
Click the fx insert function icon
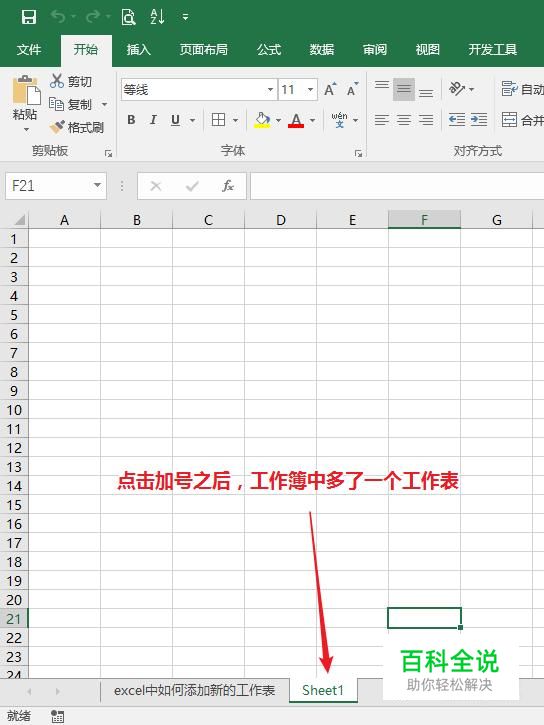228,186
